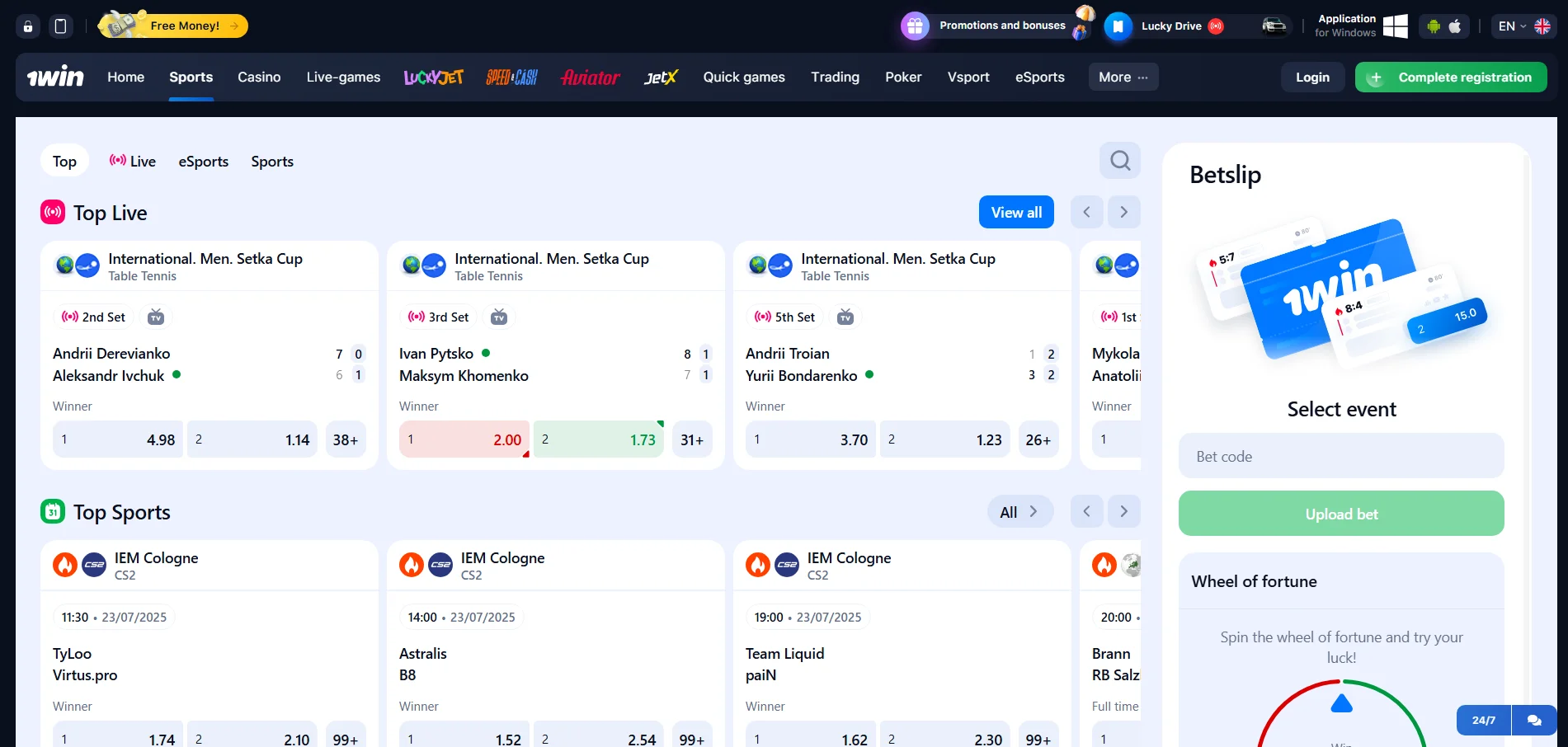Click the Upload bet button

click(x=1341, y=514)
